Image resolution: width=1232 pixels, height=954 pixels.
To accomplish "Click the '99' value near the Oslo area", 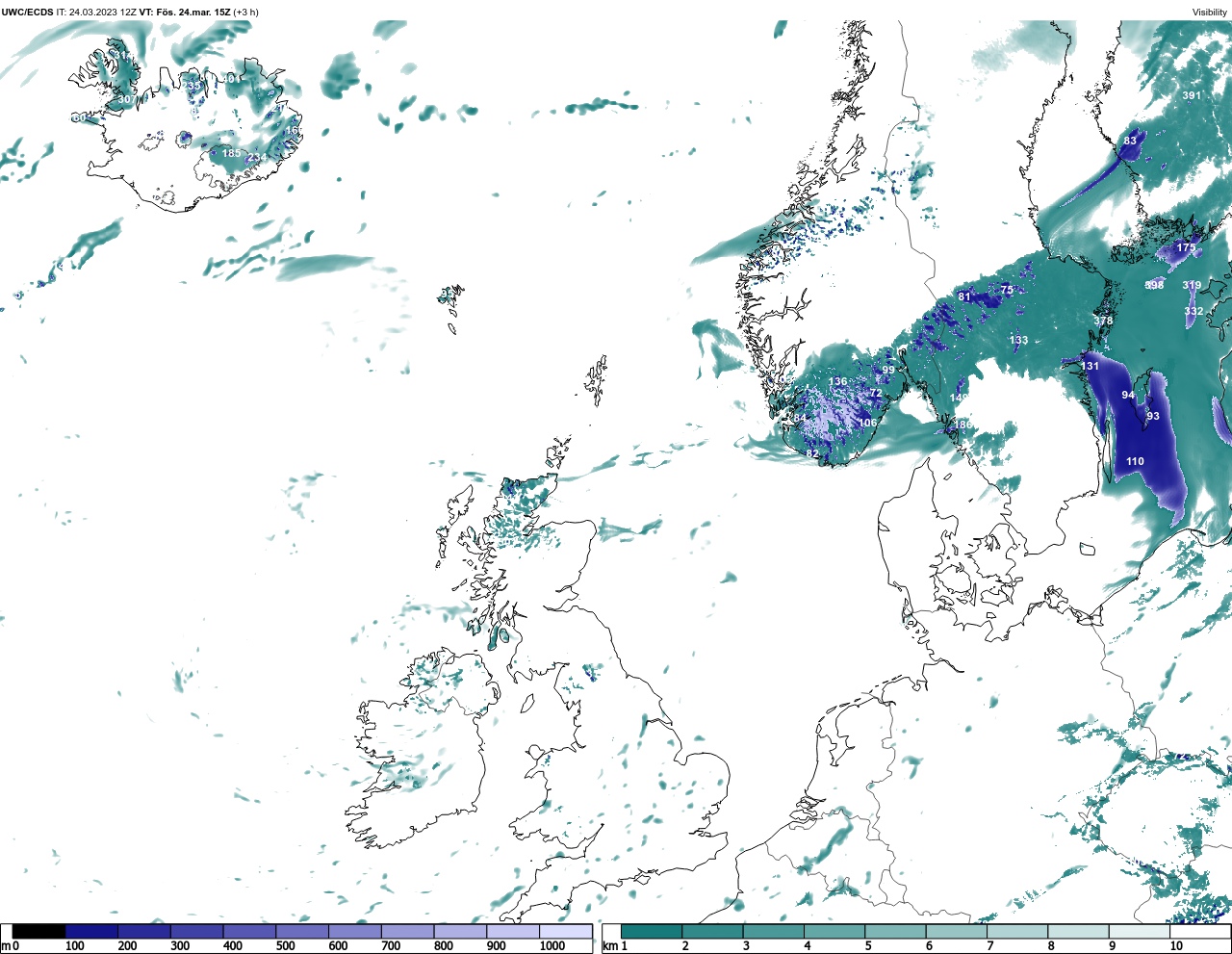I will coord(888,370).
